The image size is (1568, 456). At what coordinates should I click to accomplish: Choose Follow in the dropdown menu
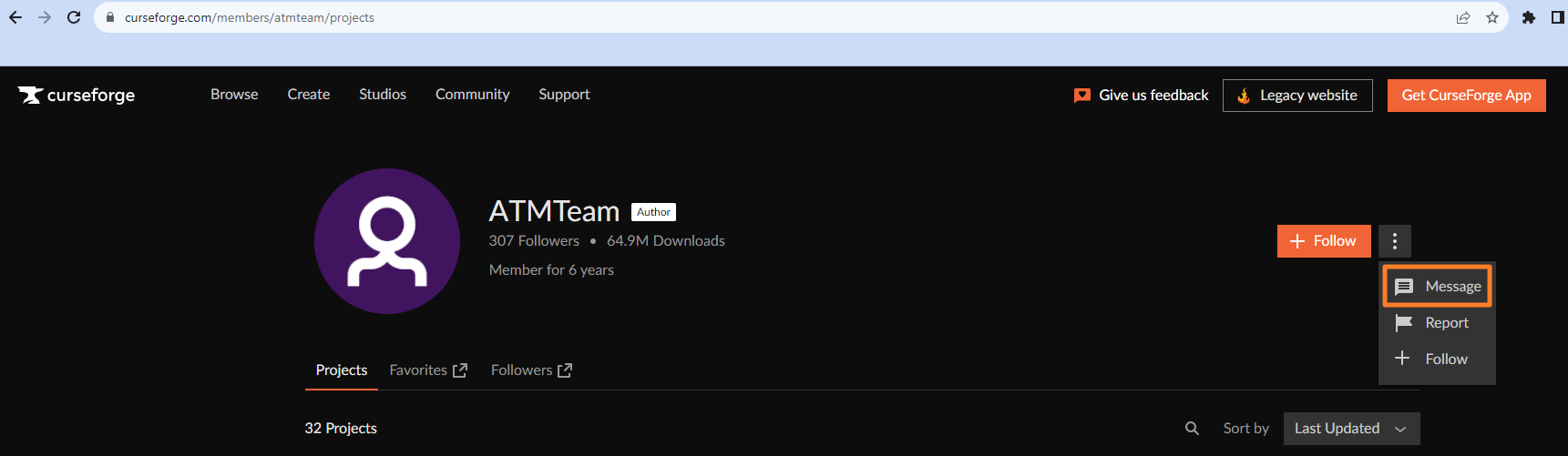(1438, 360)
